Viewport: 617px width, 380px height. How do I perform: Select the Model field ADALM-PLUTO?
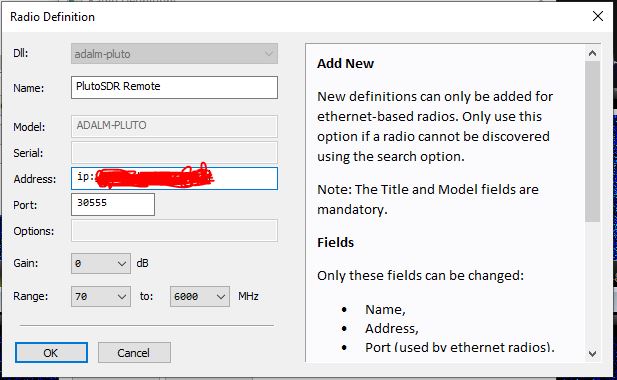174,126
